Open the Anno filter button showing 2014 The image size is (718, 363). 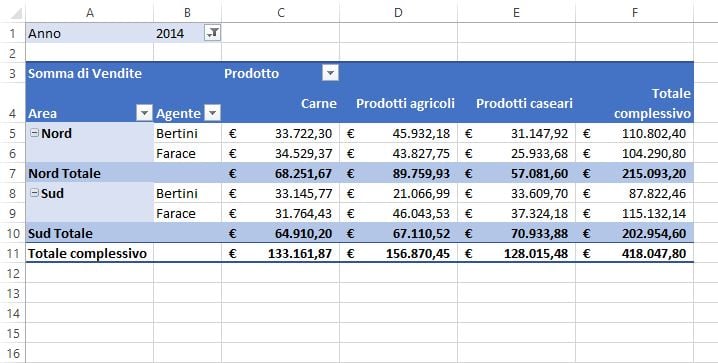pos(212,33)
